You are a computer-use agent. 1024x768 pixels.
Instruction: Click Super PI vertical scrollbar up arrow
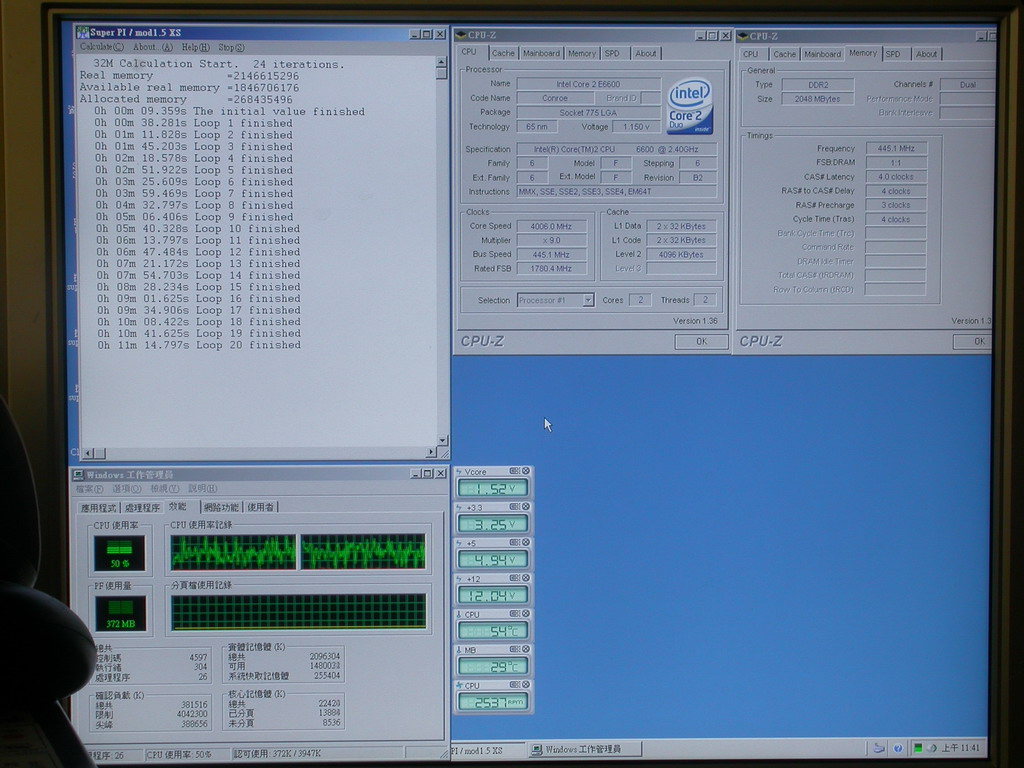[441, 62]
